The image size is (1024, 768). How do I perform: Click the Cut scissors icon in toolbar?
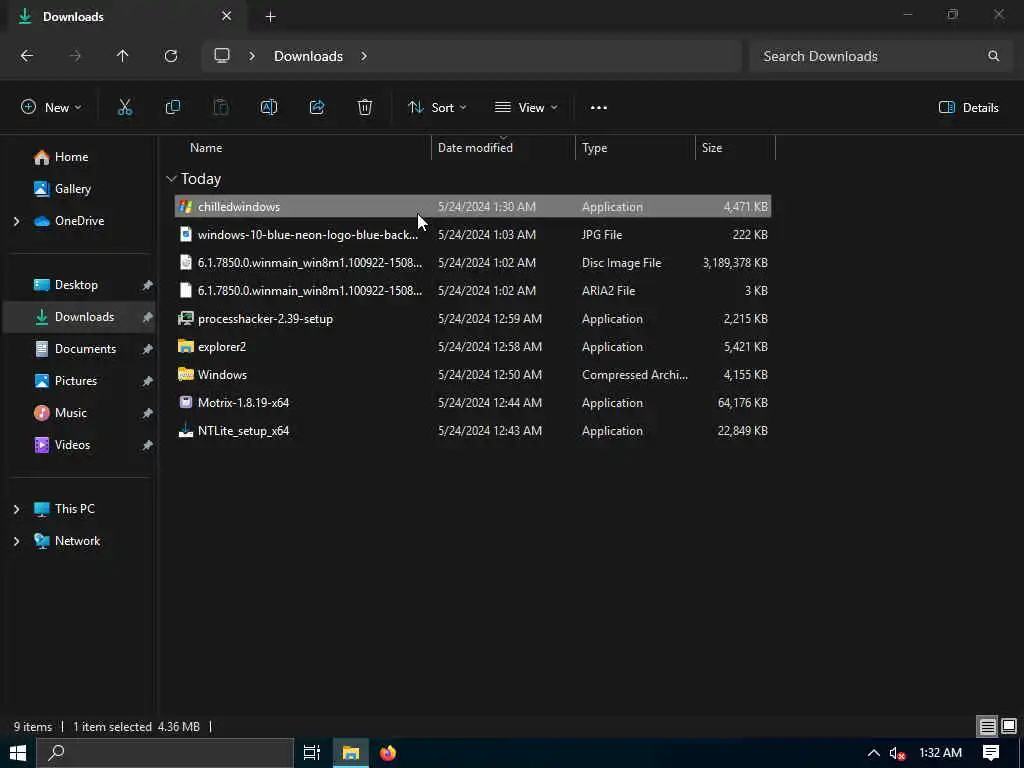coord(125,108)
